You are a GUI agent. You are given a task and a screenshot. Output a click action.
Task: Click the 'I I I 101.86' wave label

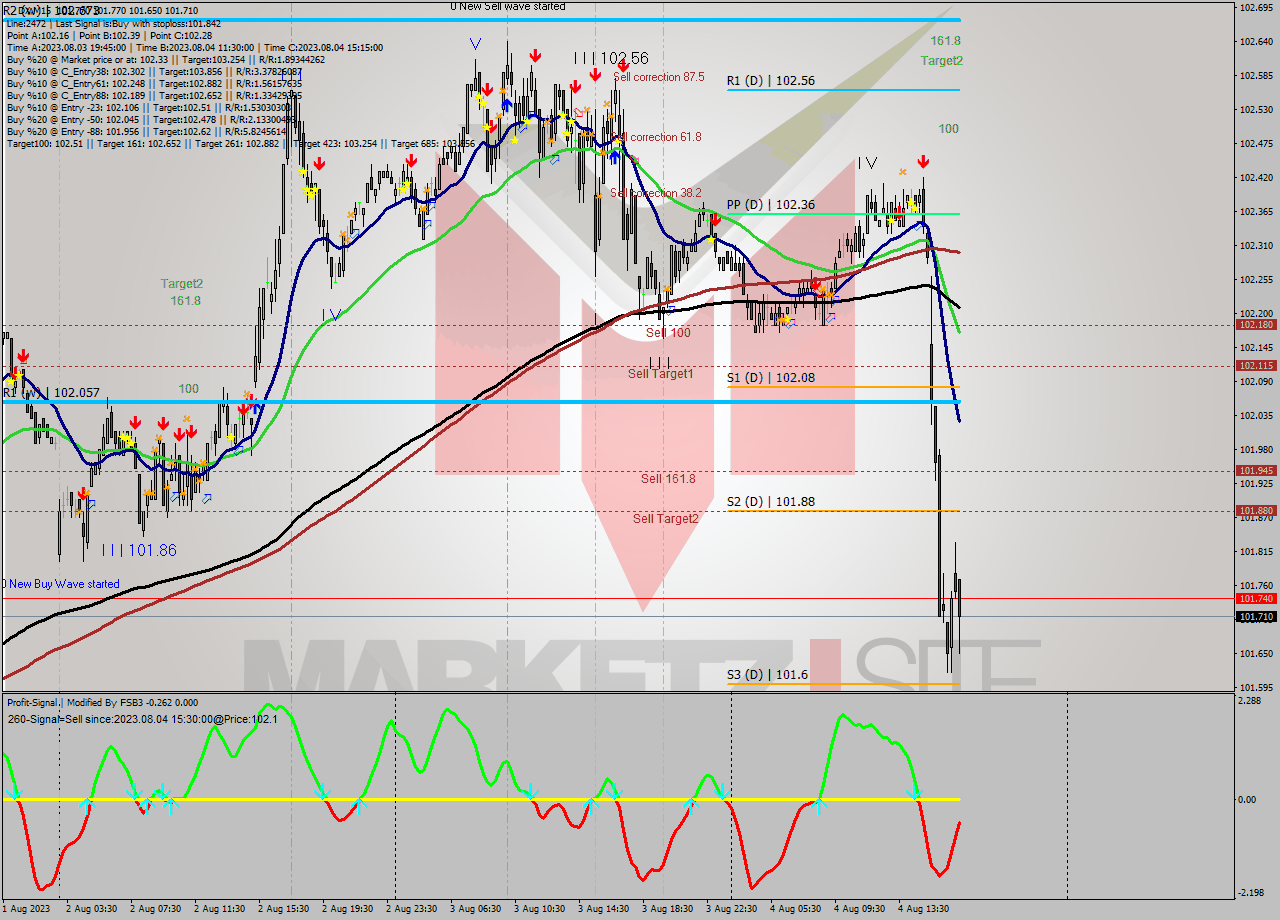pos(139,550)
